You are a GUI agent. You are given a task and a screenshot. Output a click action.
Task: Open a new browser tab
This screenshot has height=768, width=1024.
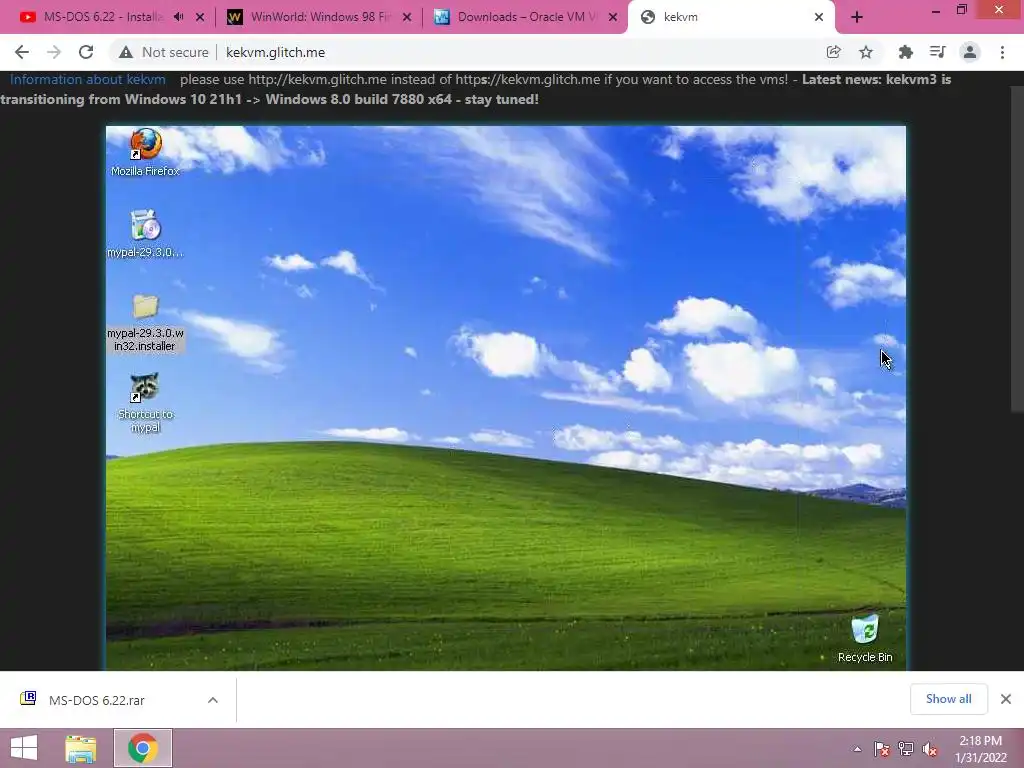[857, 17]
